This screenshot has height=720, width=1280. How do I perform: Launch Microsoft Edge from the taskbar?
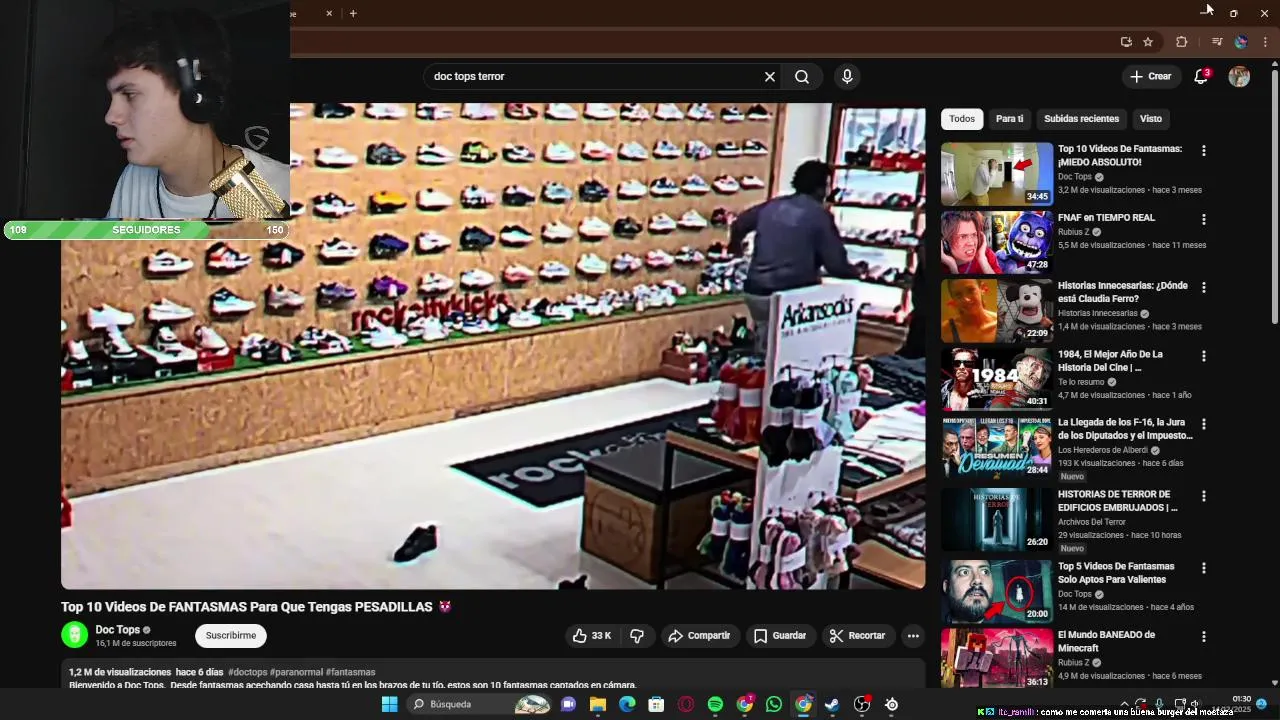click(x=627, y=704)
